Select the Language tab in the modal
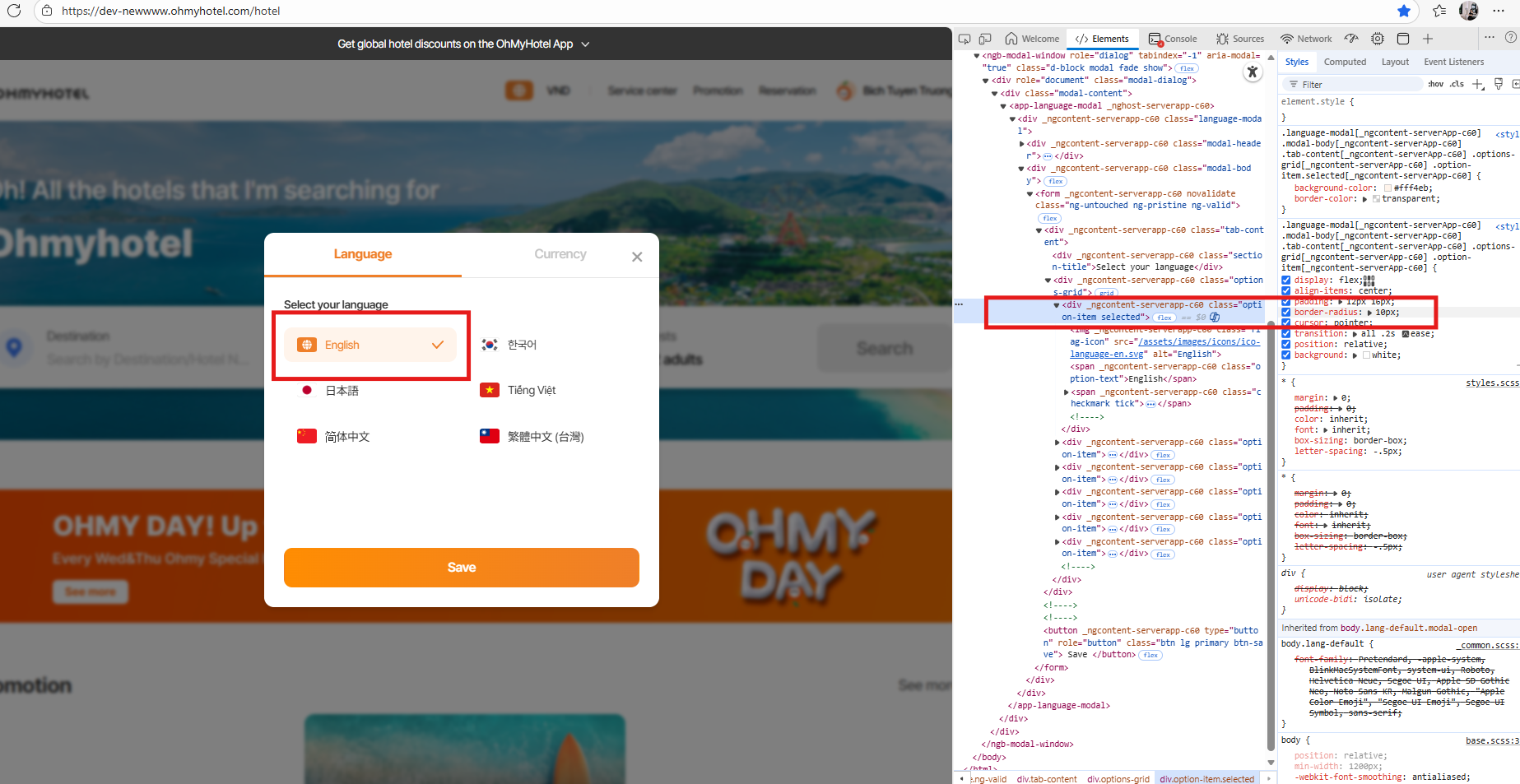This screenshot has height=784, width=1520. click(363, 254)
